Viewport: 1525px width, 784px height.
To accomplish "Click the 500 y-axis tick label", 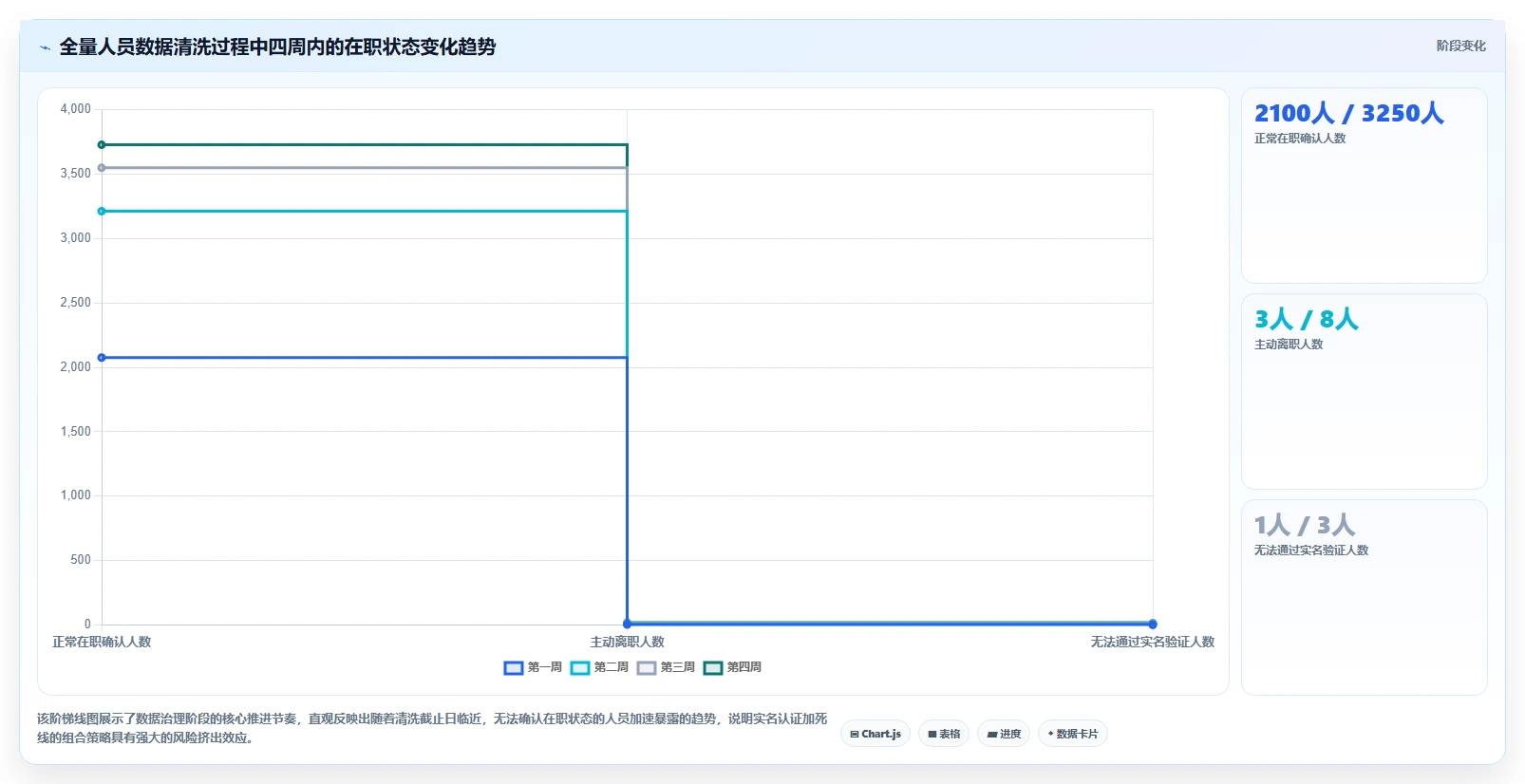I will (81, 560).
